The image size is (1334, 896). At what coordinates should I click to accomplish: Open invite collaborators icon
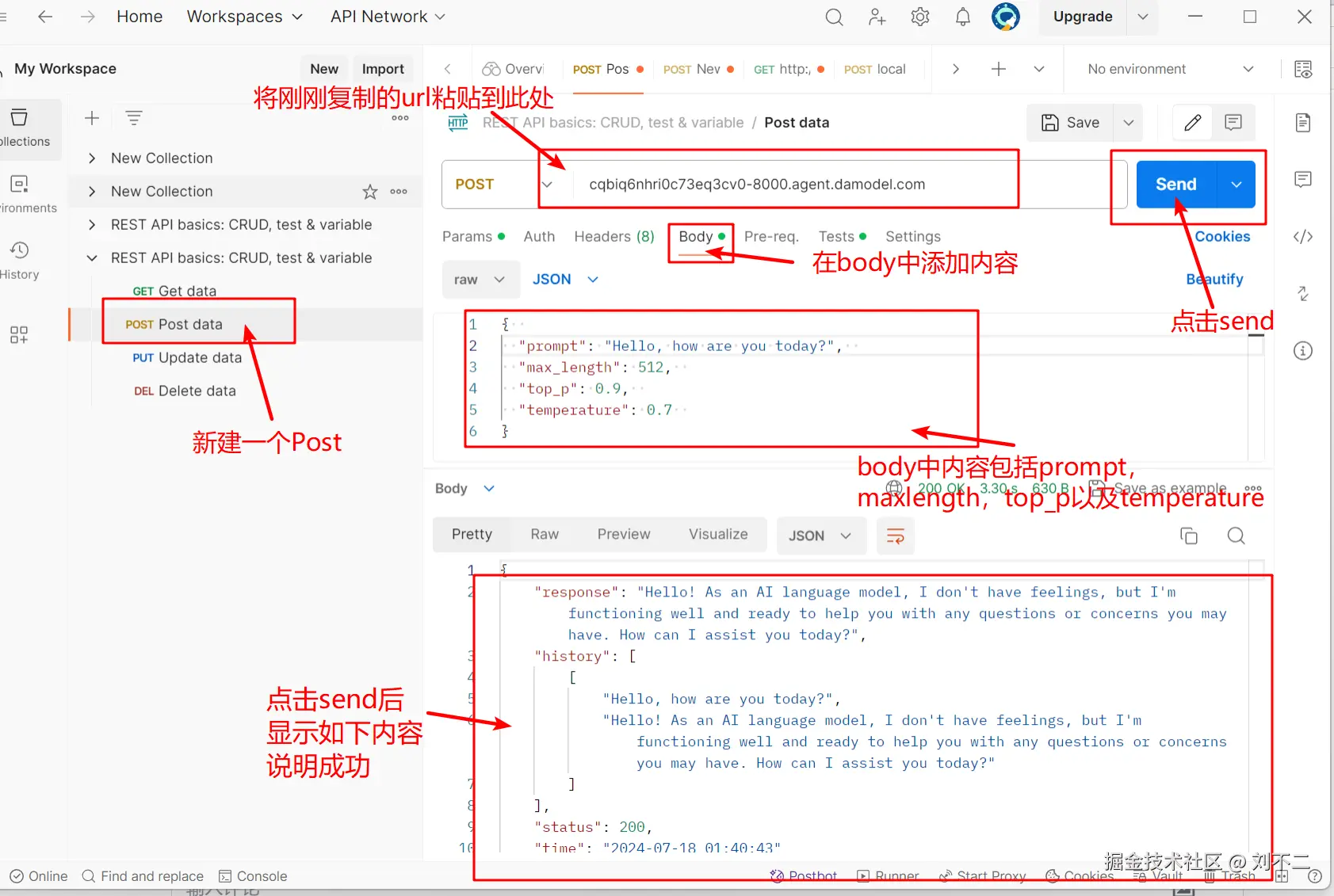tap(877, 17)
